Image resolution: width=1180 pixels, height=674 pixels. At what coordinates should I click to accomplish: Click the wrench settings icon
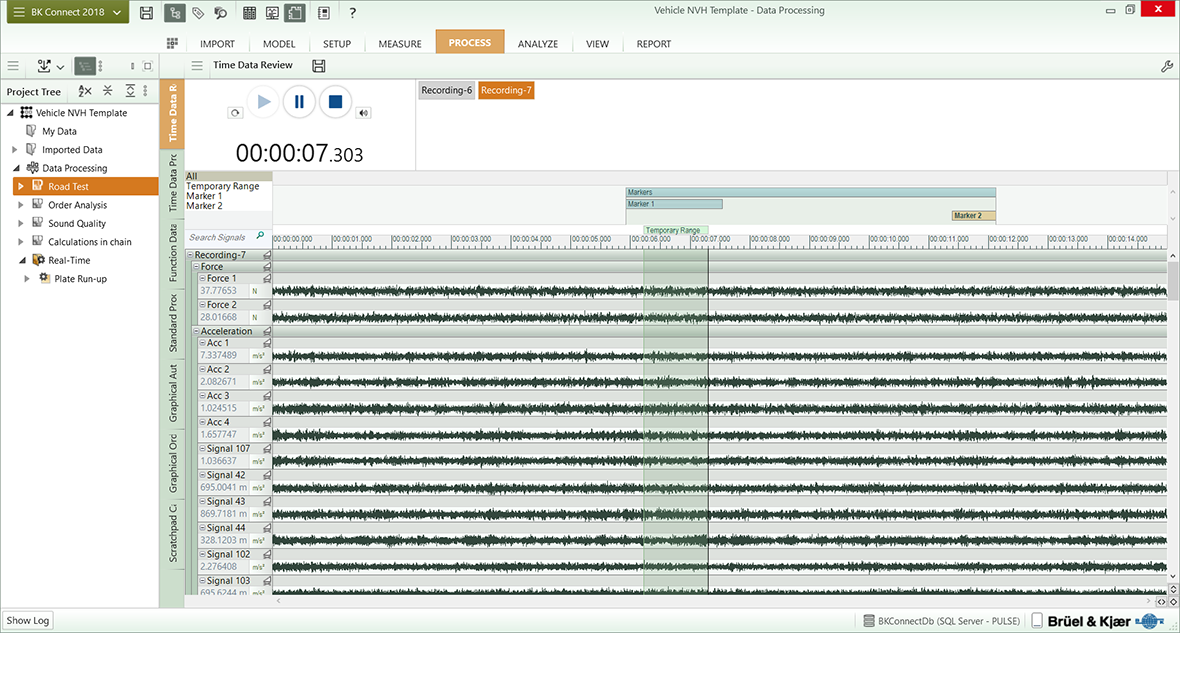tap(1166, 66)
